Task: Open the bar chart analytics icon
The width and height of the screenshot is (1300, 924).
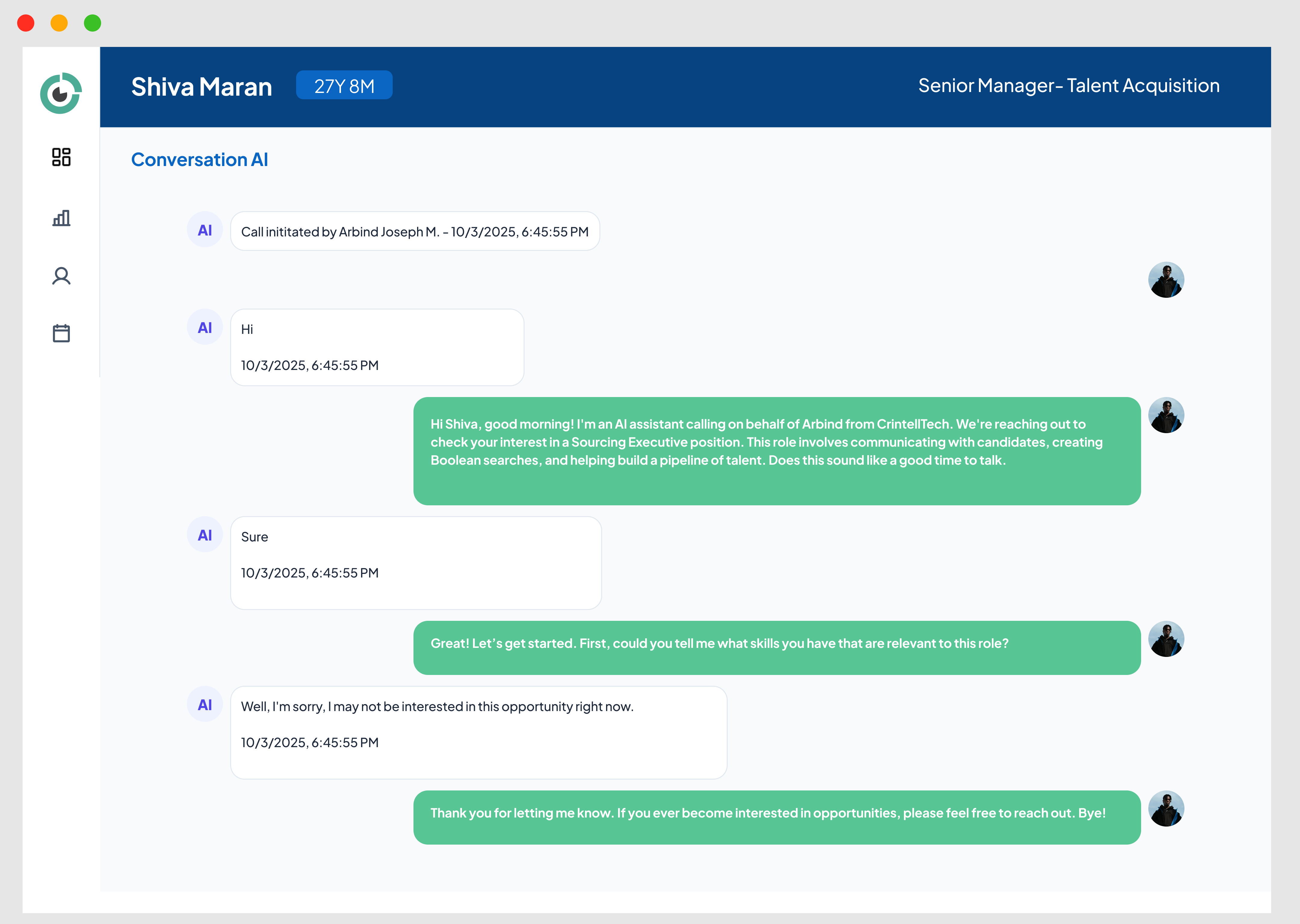Action: coord(61,218)
